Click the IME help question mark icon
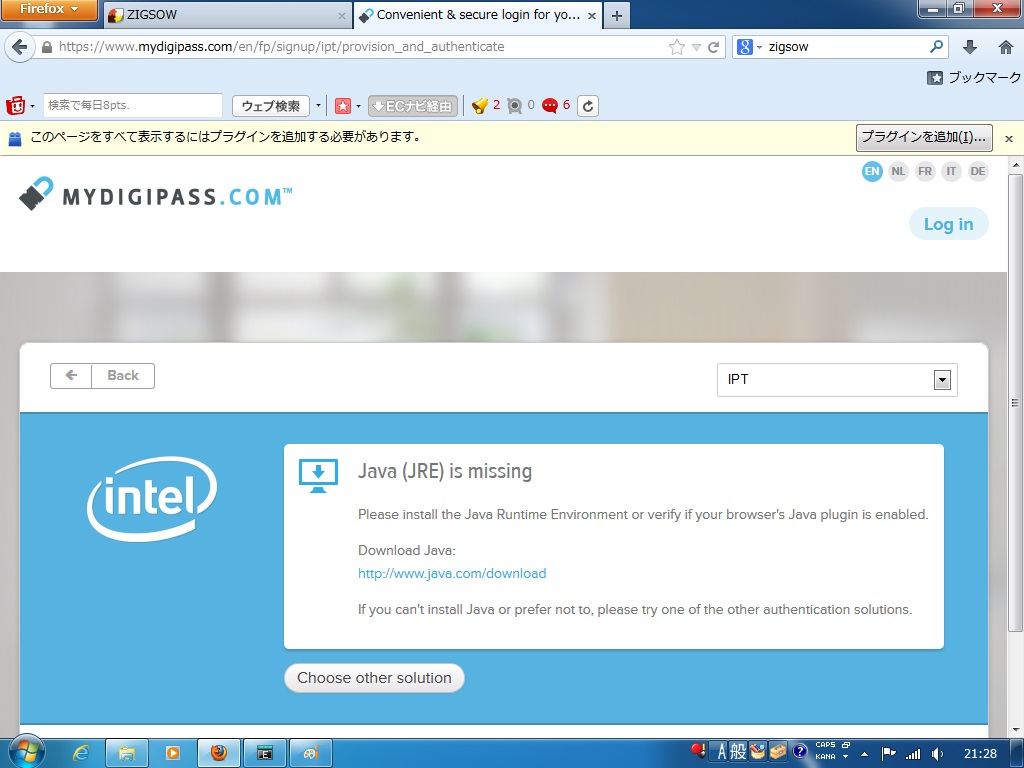The width and height of the screenshot is (1024, 768). 799,752
